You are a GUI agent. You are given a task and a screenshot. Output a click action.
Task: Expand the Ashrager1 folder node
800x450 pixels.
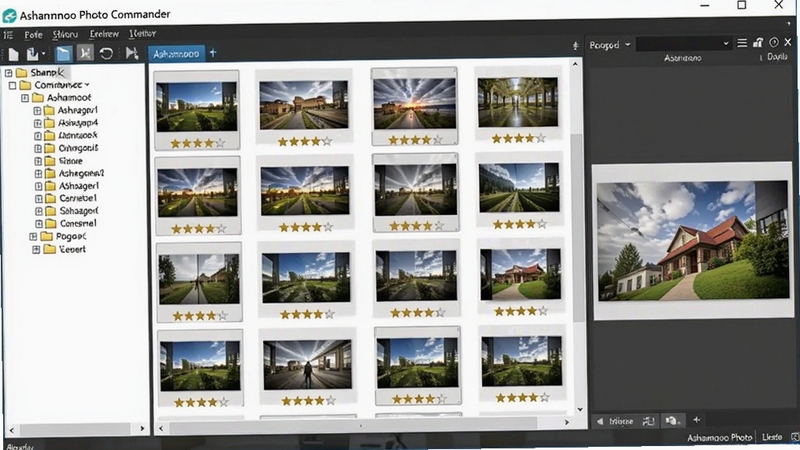(x=37, y=111)
